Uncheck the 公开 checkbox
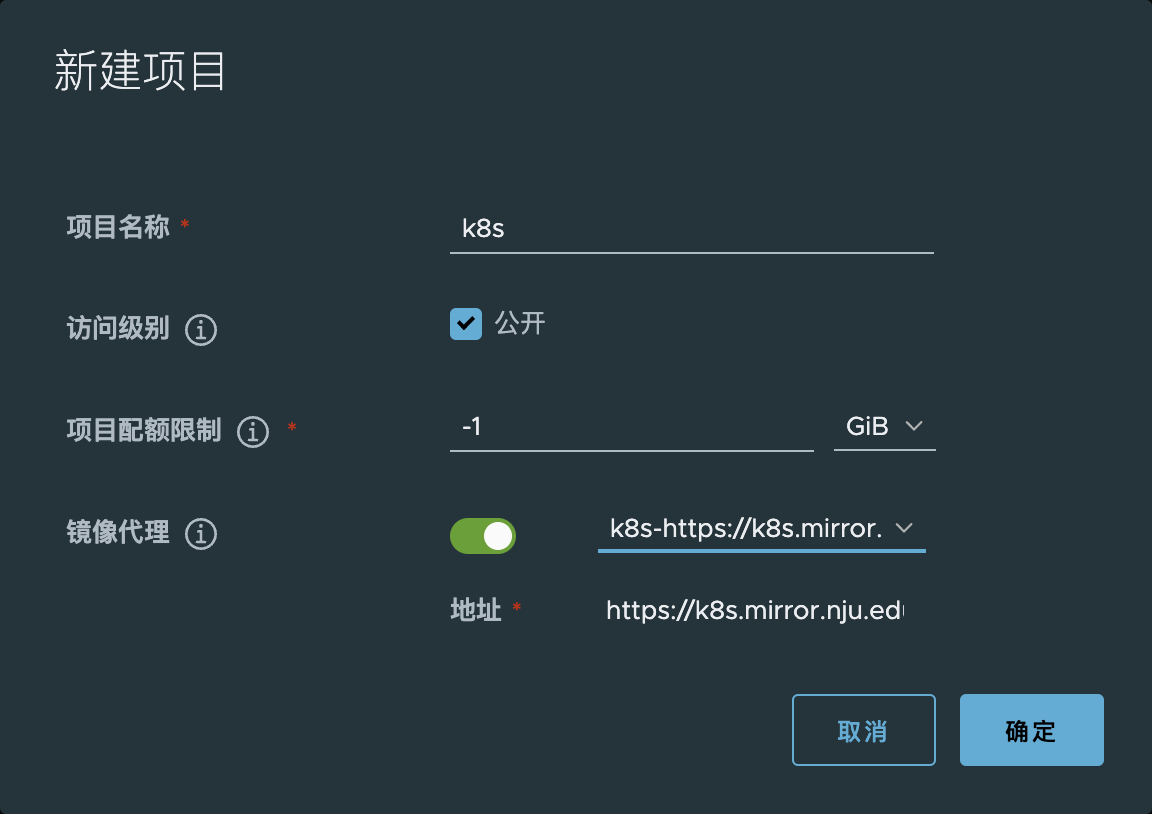Screen dimensions: 1152x814 point(466,324)
